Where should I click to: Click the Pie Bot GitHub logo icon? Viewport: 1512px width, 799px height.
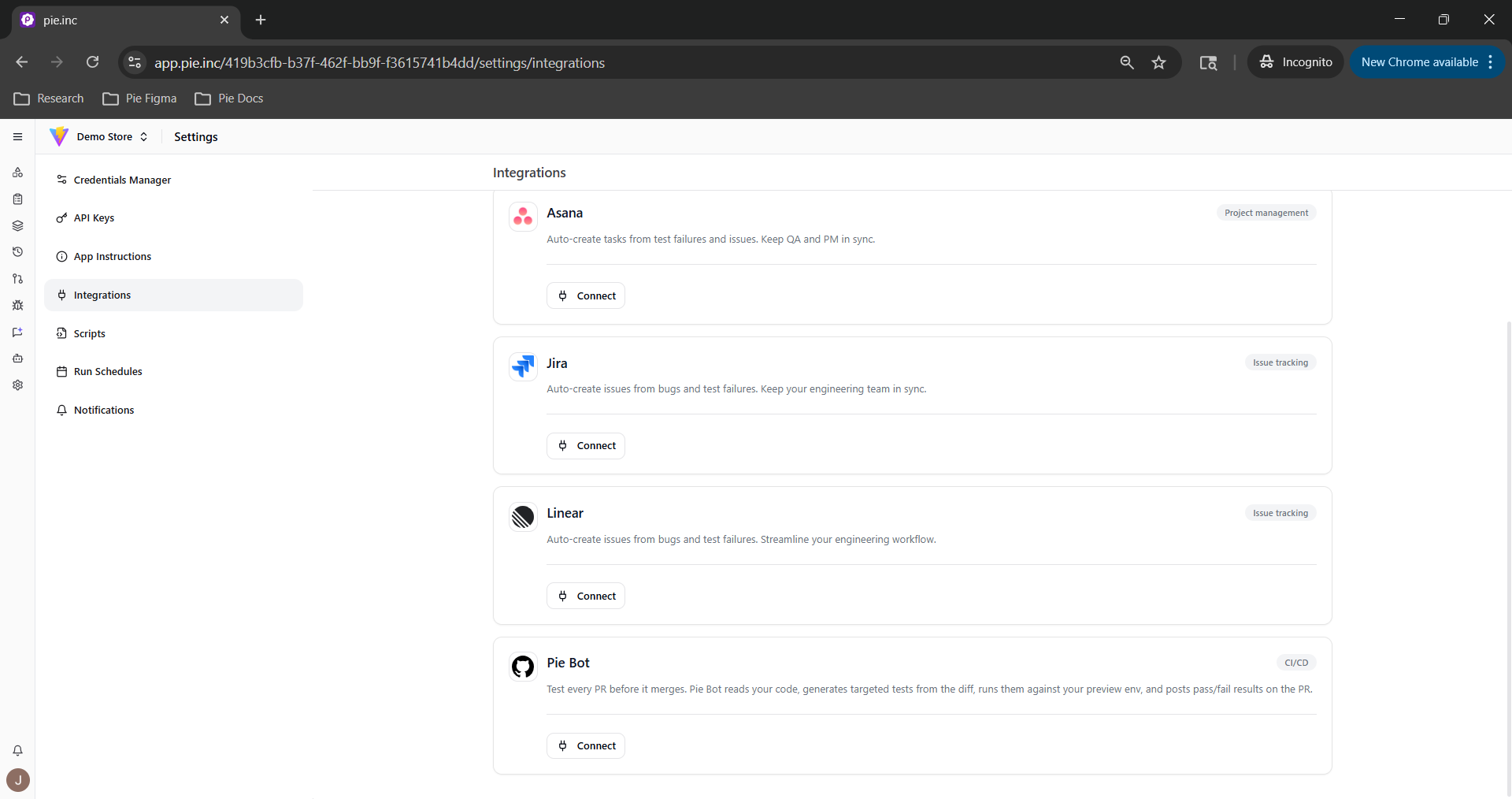tap(523, 667)
